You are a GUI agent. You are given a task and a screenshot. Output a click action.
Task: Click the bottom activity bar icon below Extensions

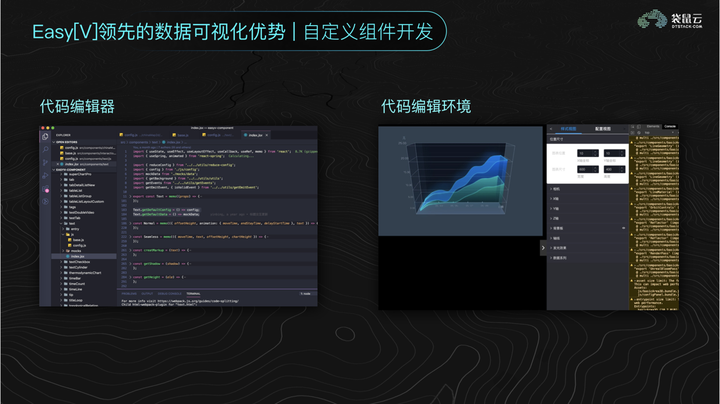[x=45, y=201]
